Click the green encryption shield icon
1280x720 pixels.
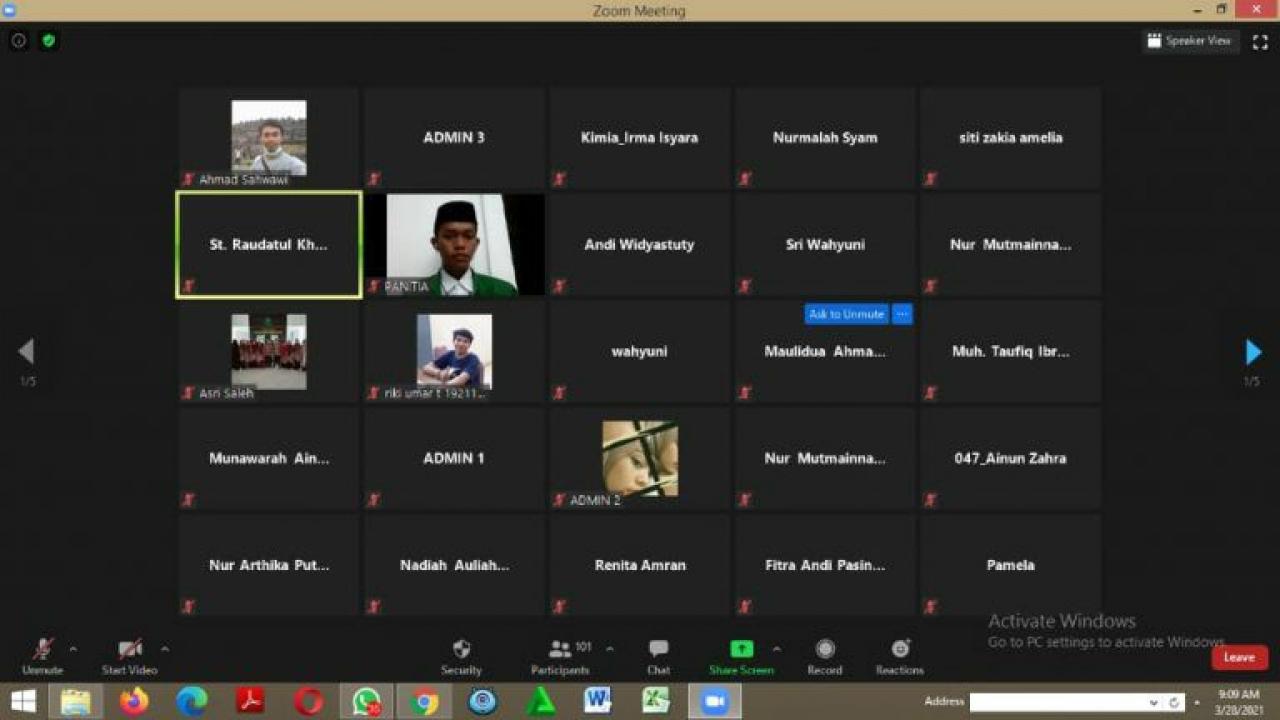(x=47, y=41)
